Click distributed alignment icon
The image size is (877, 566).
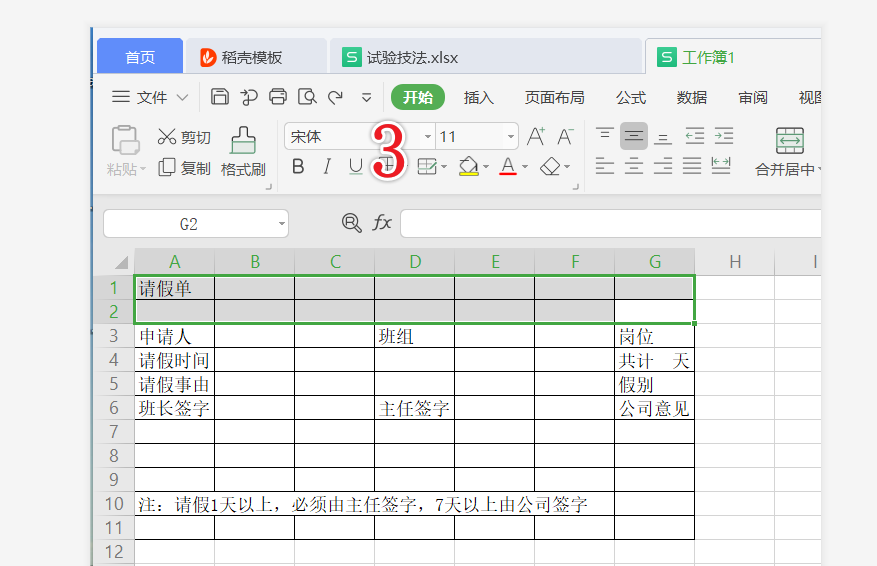click(721, 166)
